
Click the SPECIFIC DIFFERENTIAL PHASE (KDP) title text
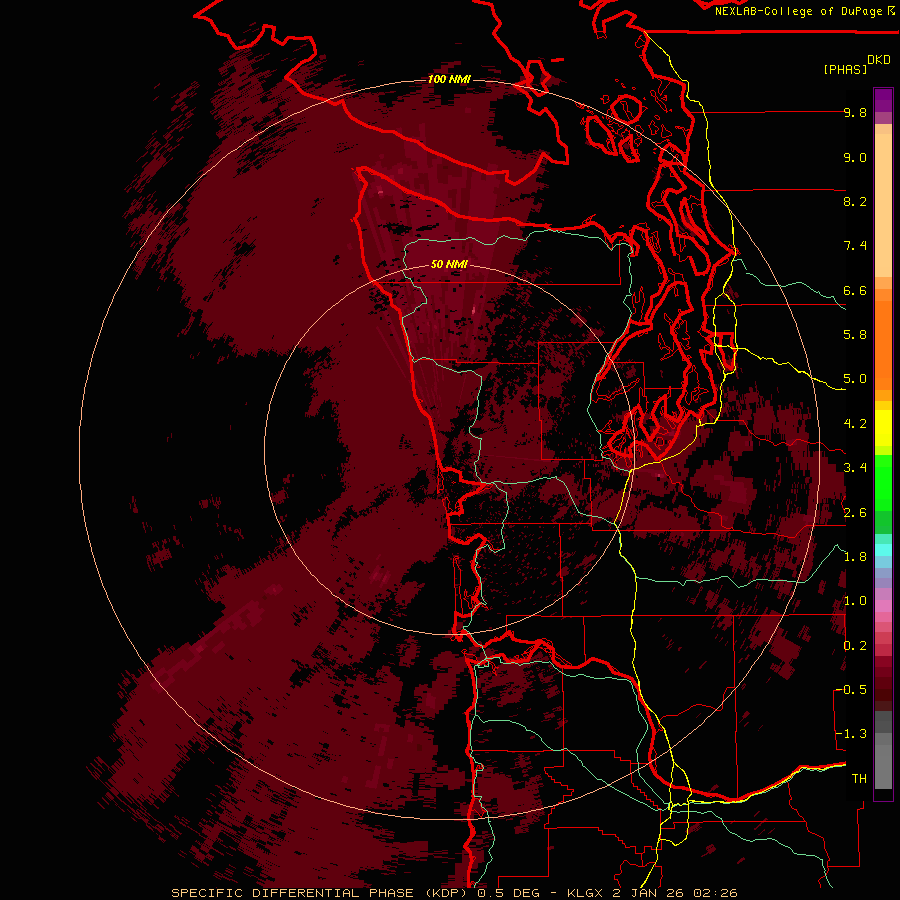(x=321, y=893)
